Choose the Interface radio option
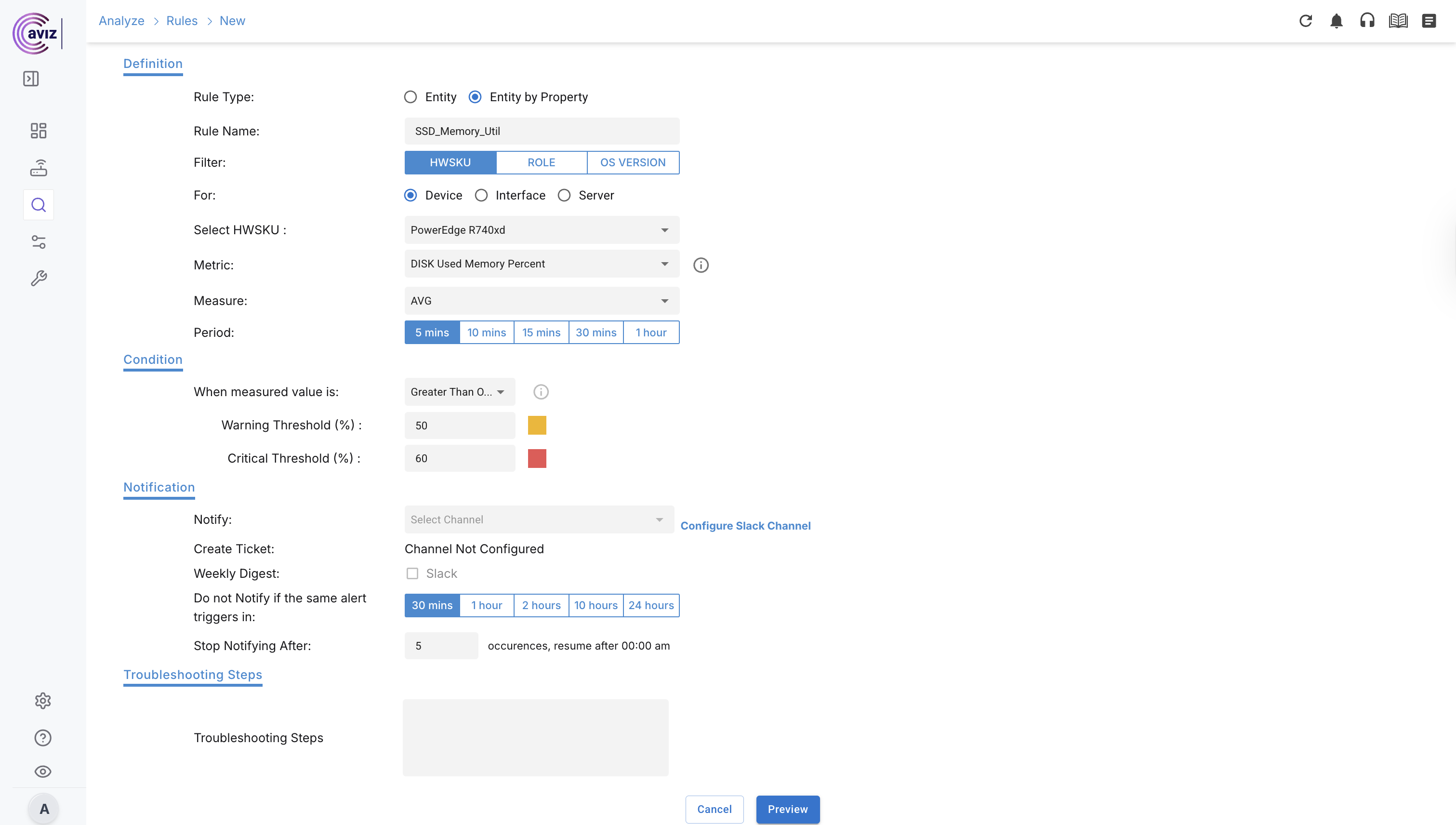 point(481,196)
